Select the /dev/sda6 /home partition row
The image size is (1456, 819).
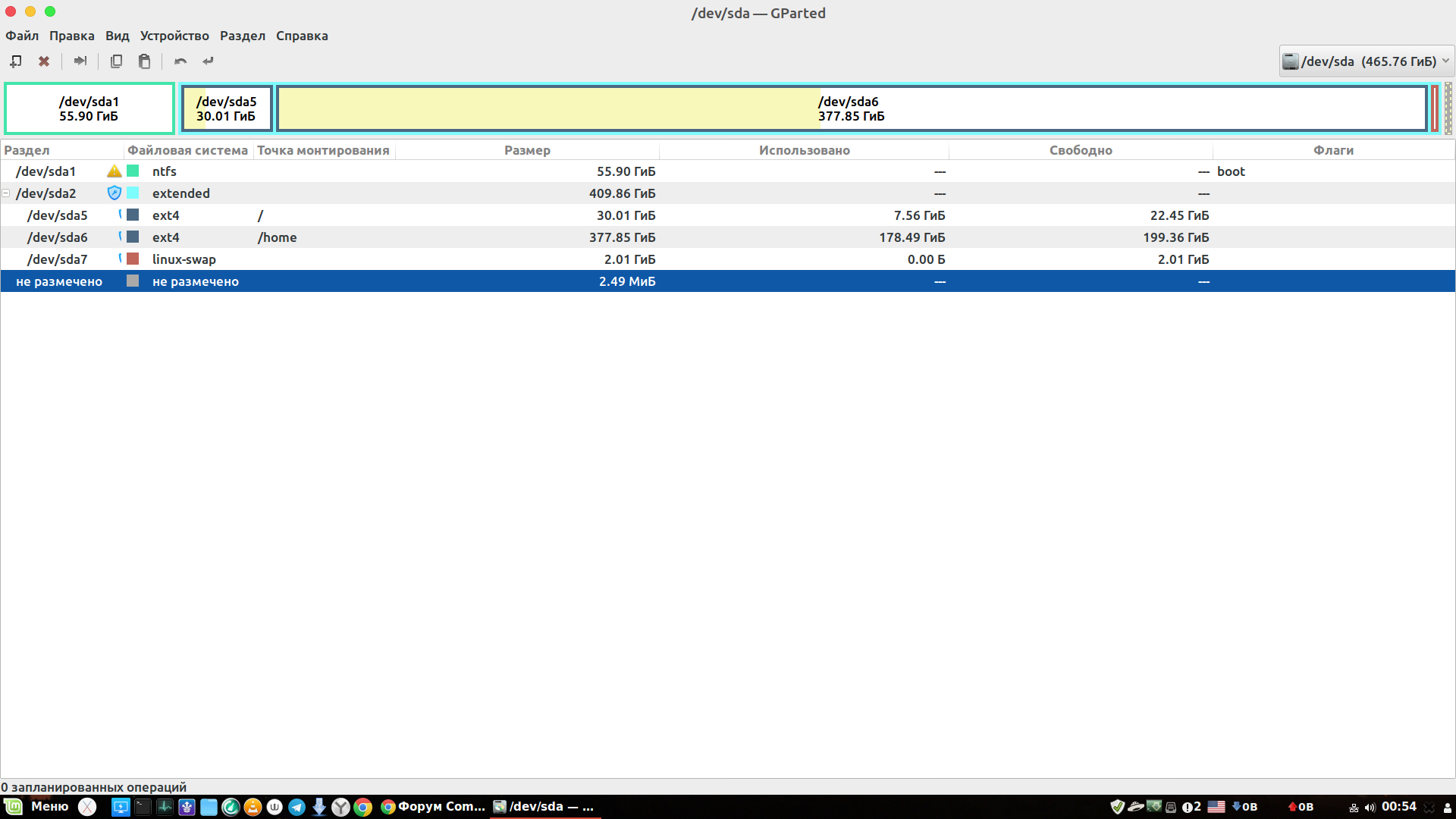455,237
